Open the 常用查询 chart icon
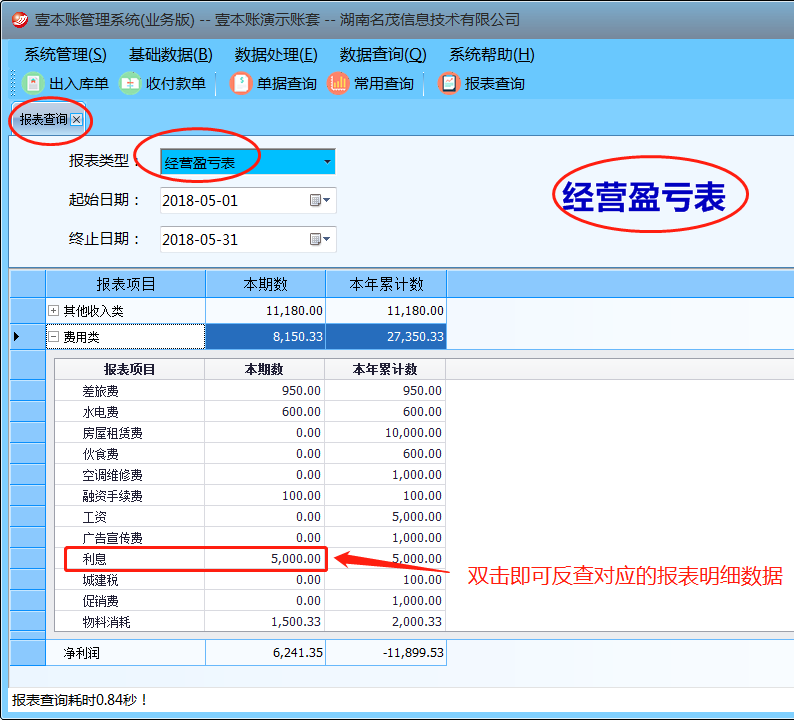794x720 pixels. [338, 84]
